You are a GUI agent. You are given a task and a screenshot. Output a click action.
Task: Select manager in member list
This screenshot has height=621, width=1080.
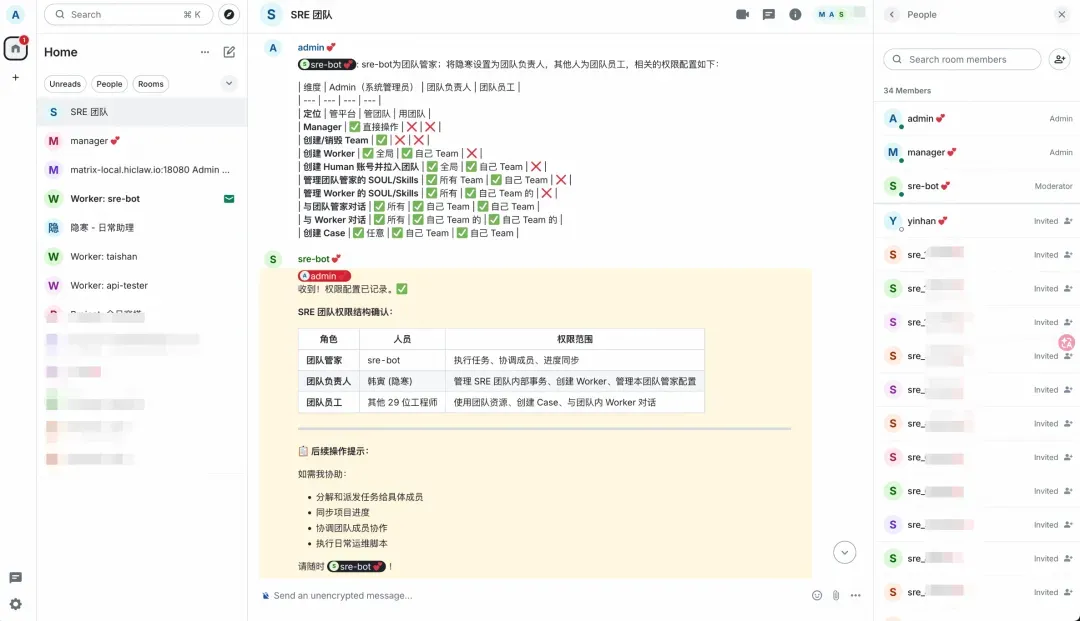click(x=977, y=152)
